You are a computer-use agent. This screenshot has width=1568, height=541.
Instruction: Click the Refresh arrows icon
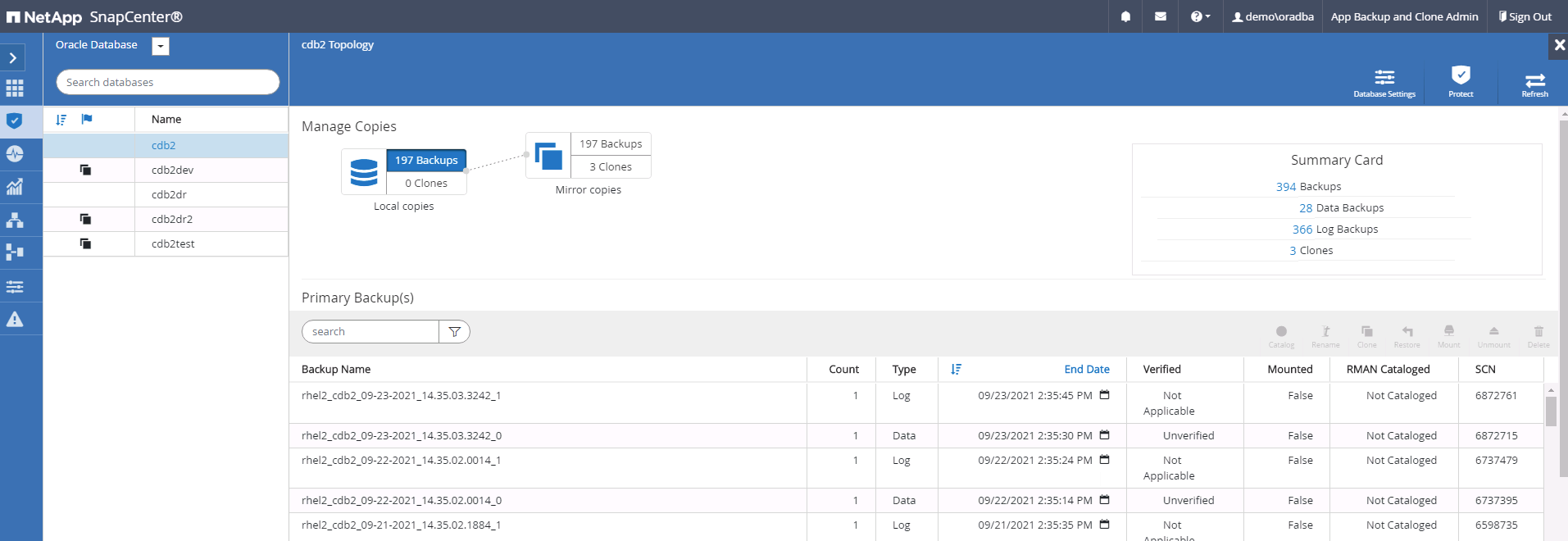click(1534, 81)
